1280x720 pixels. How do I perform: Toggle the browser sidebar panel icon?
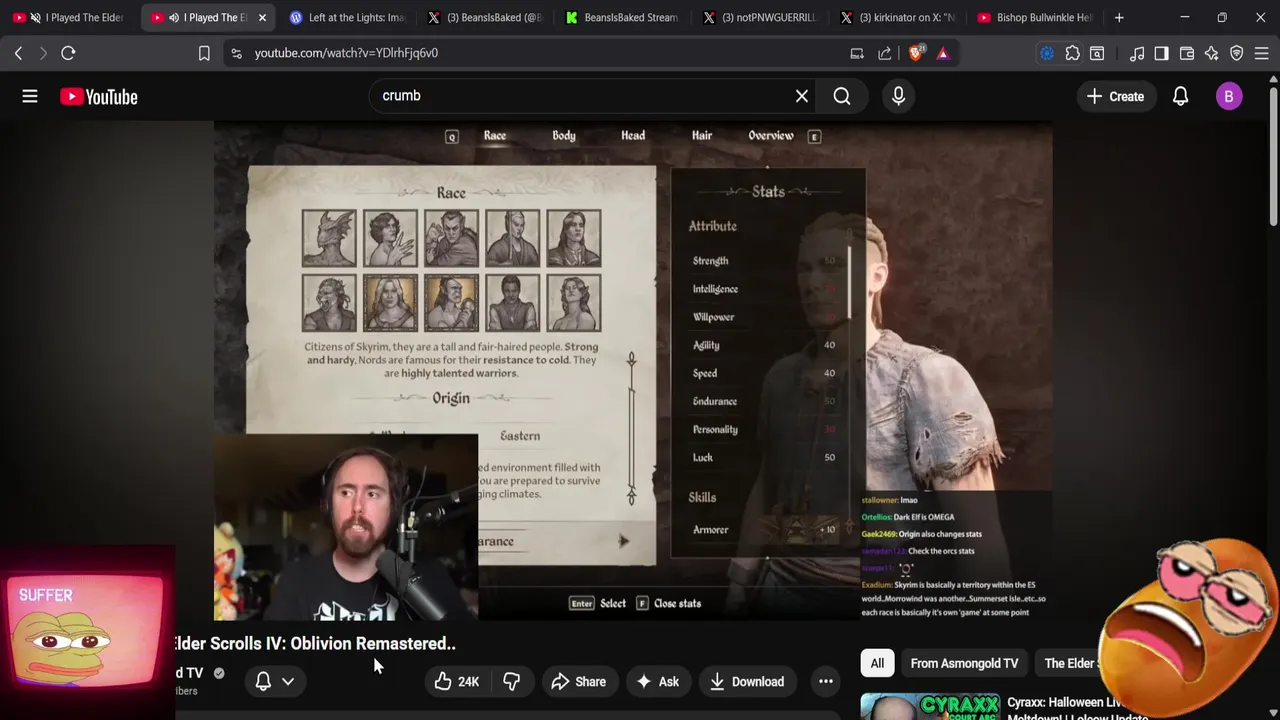pos(1161,53)
